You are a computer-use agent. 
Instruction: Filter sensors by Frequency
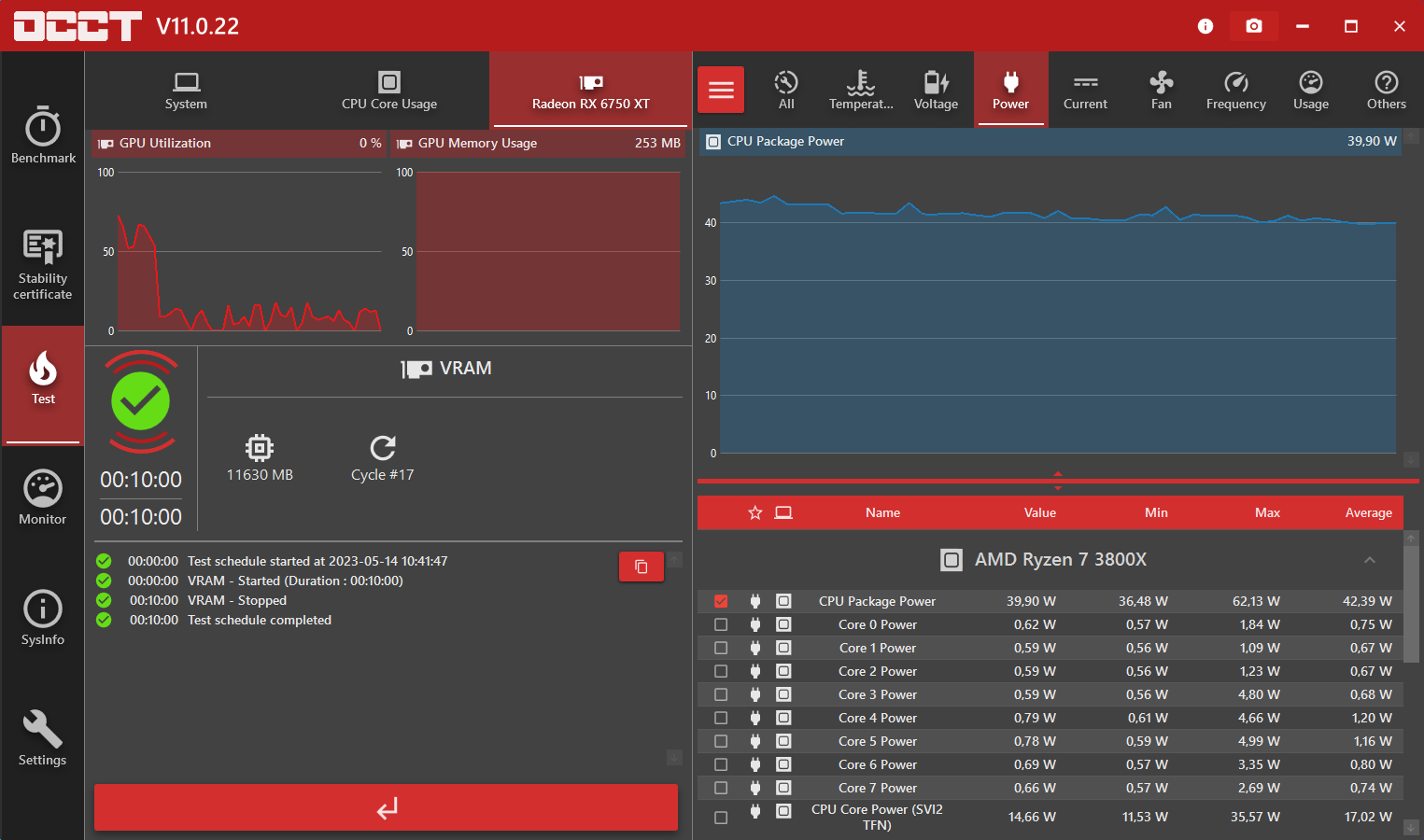[x=1235, y=90]
